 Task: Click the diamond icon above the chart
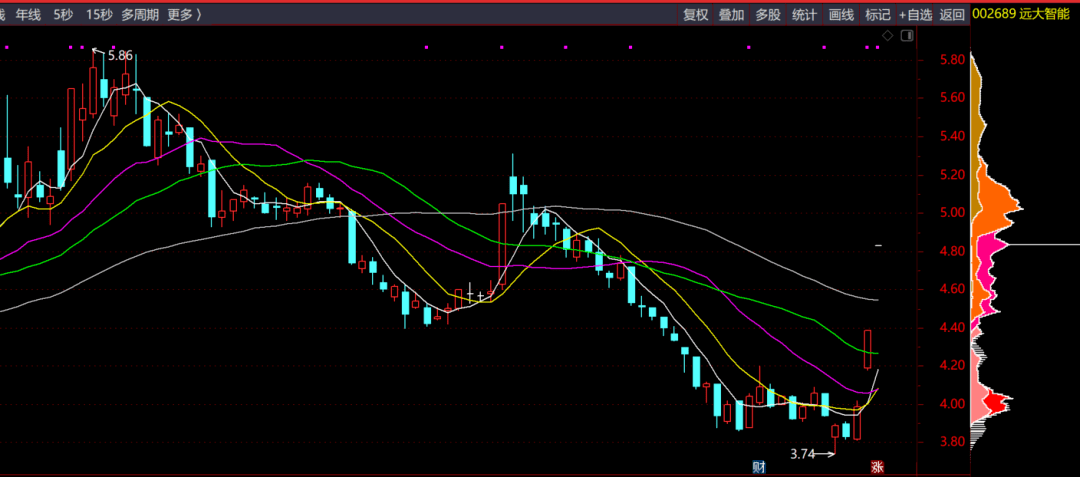[x=887, y=35]
